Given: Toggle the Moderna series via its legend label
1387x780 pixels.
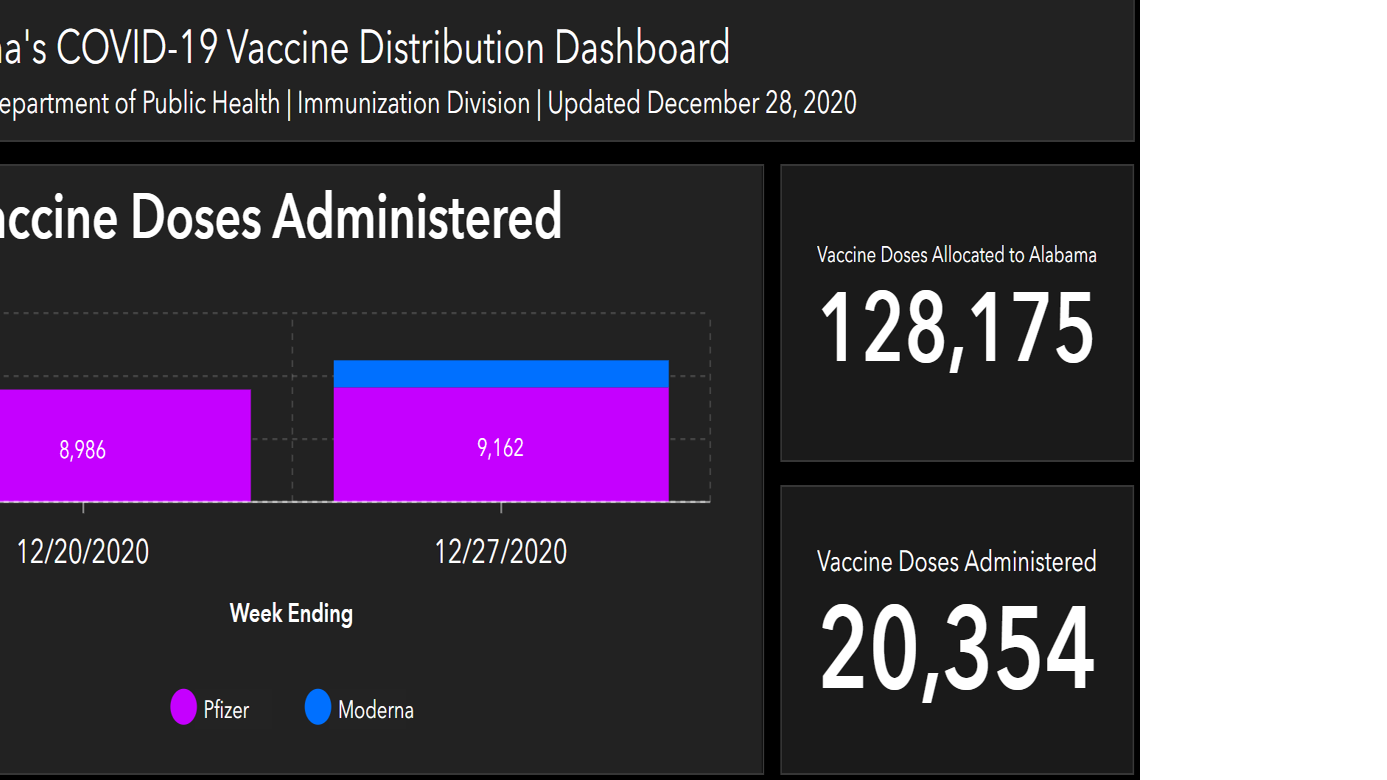Looking at the screenshot, I should (x=375, y=710).
